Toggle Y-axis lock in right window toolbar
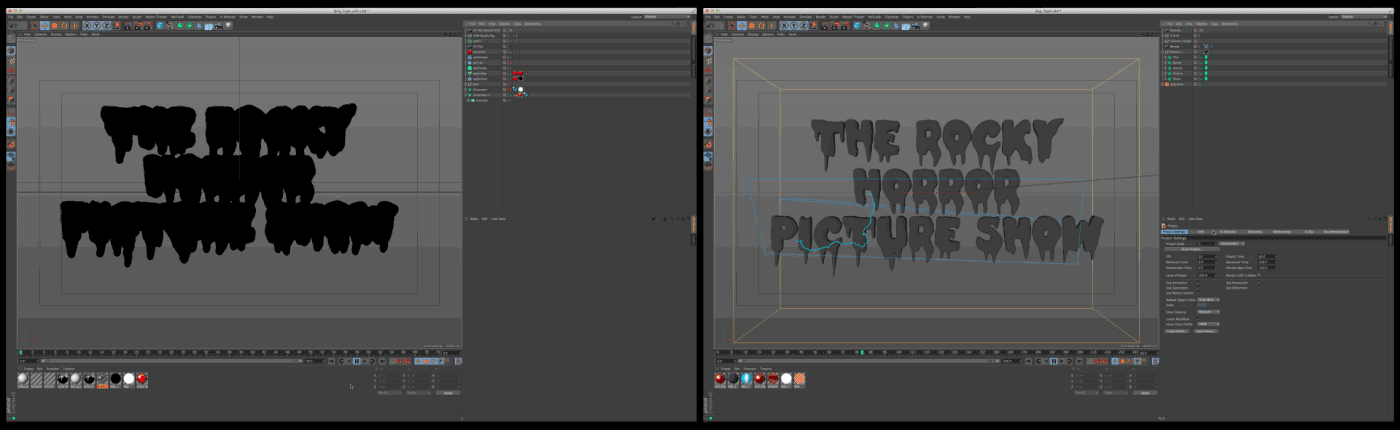Image resolution: width=1400 pixels, height=430 pixels. [x=794, y=26]
